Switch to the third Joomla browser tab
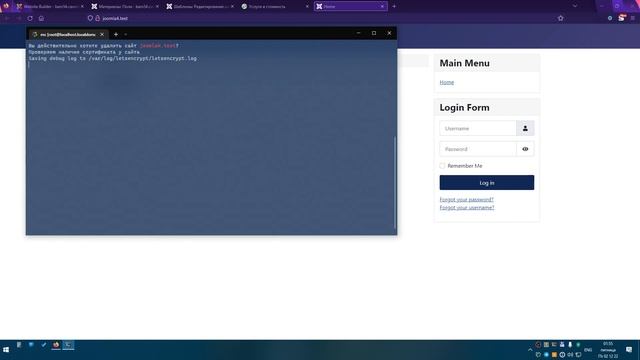The height and width of the screenshot is (360, 640). pos(200,7)
